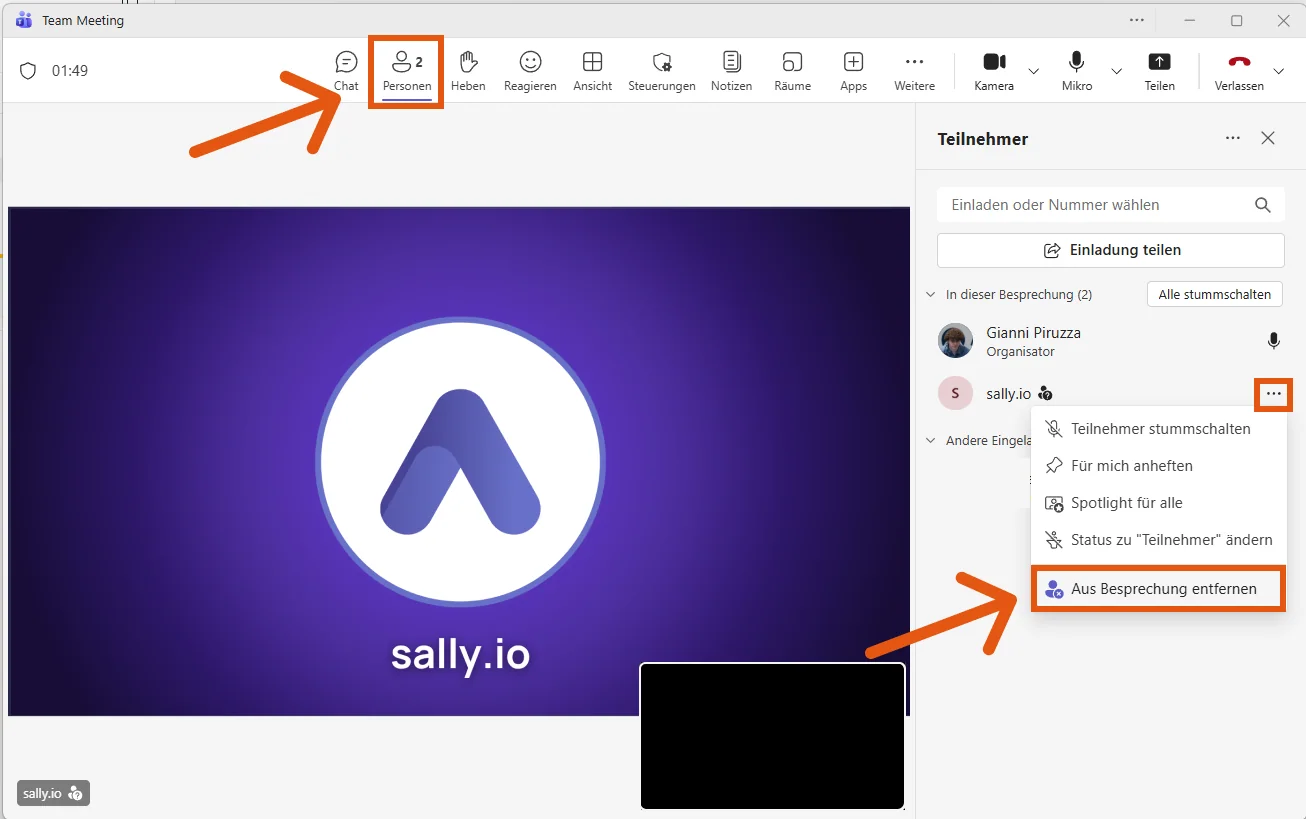
Task: Open Räume breakout rooms
Action: click(792, 71)
